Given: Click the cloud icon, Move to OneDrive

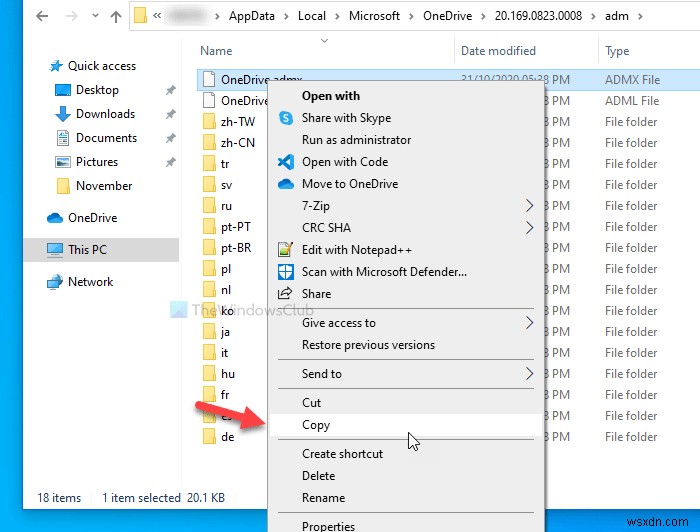Looking at the screenshot, I should point(286,184).
